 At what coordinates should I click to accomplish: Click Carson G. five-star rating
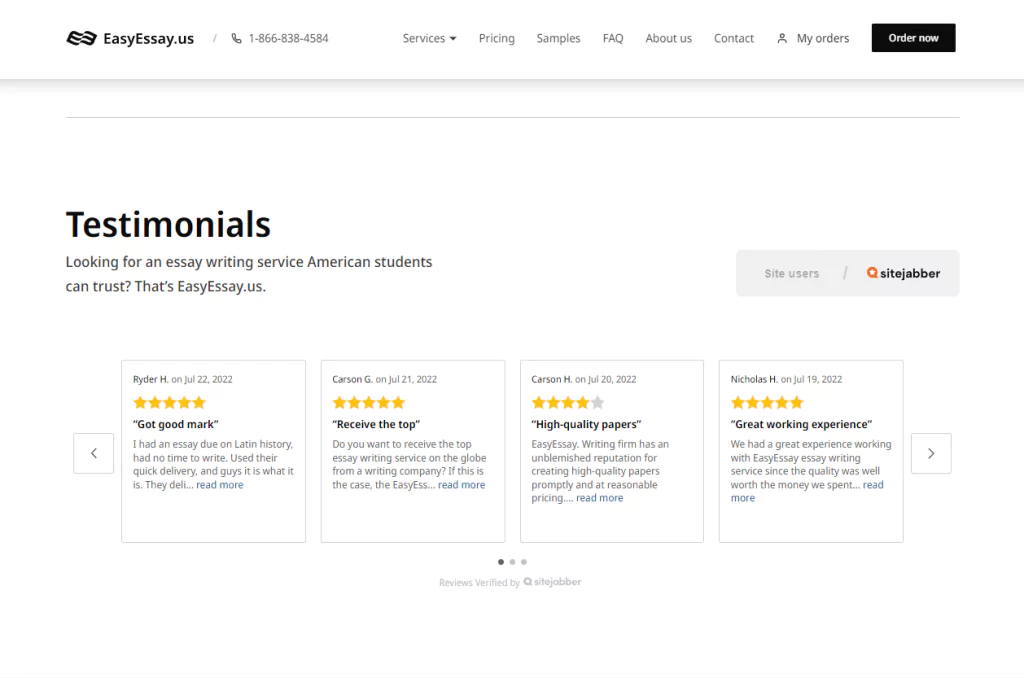(x=369, y=402)
